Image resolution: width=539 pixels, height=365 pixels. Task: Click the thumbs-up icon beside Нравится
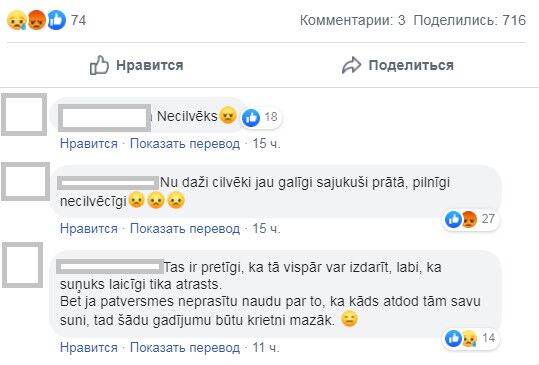pos(99,65)
